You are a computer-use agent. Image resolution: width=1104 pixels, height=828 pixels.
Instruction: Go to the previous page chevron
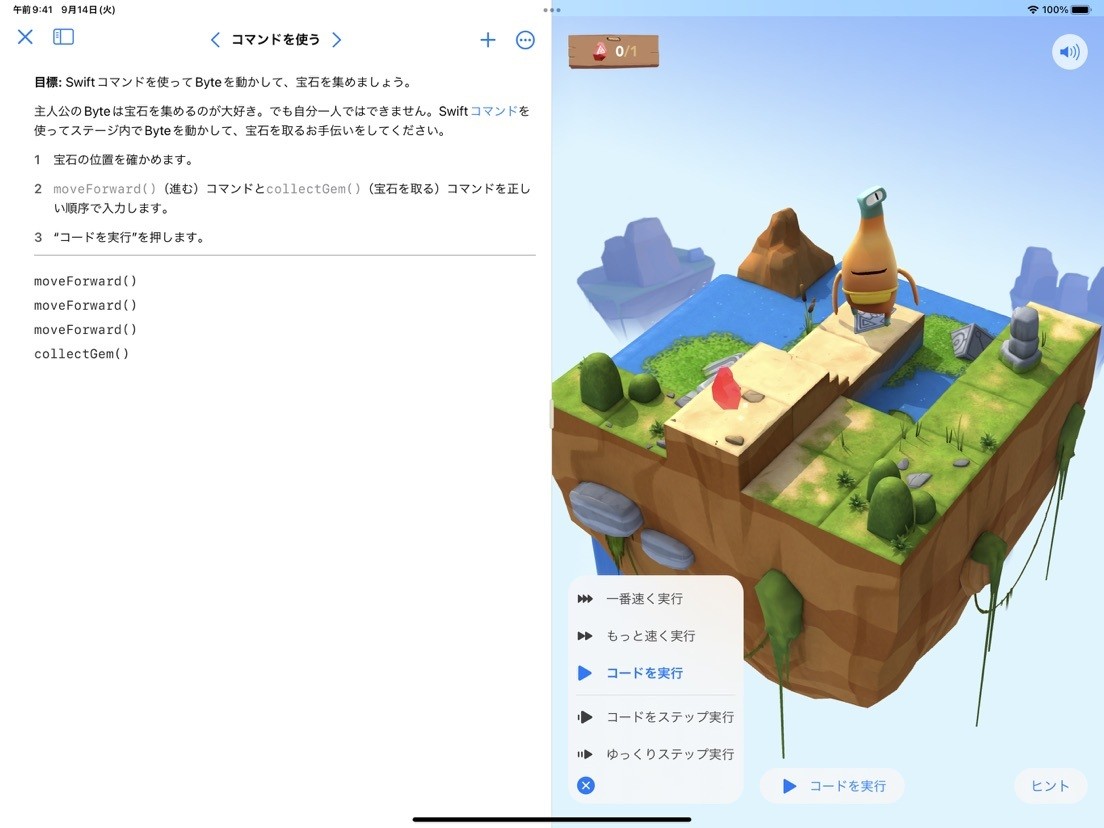click(215, 40)
